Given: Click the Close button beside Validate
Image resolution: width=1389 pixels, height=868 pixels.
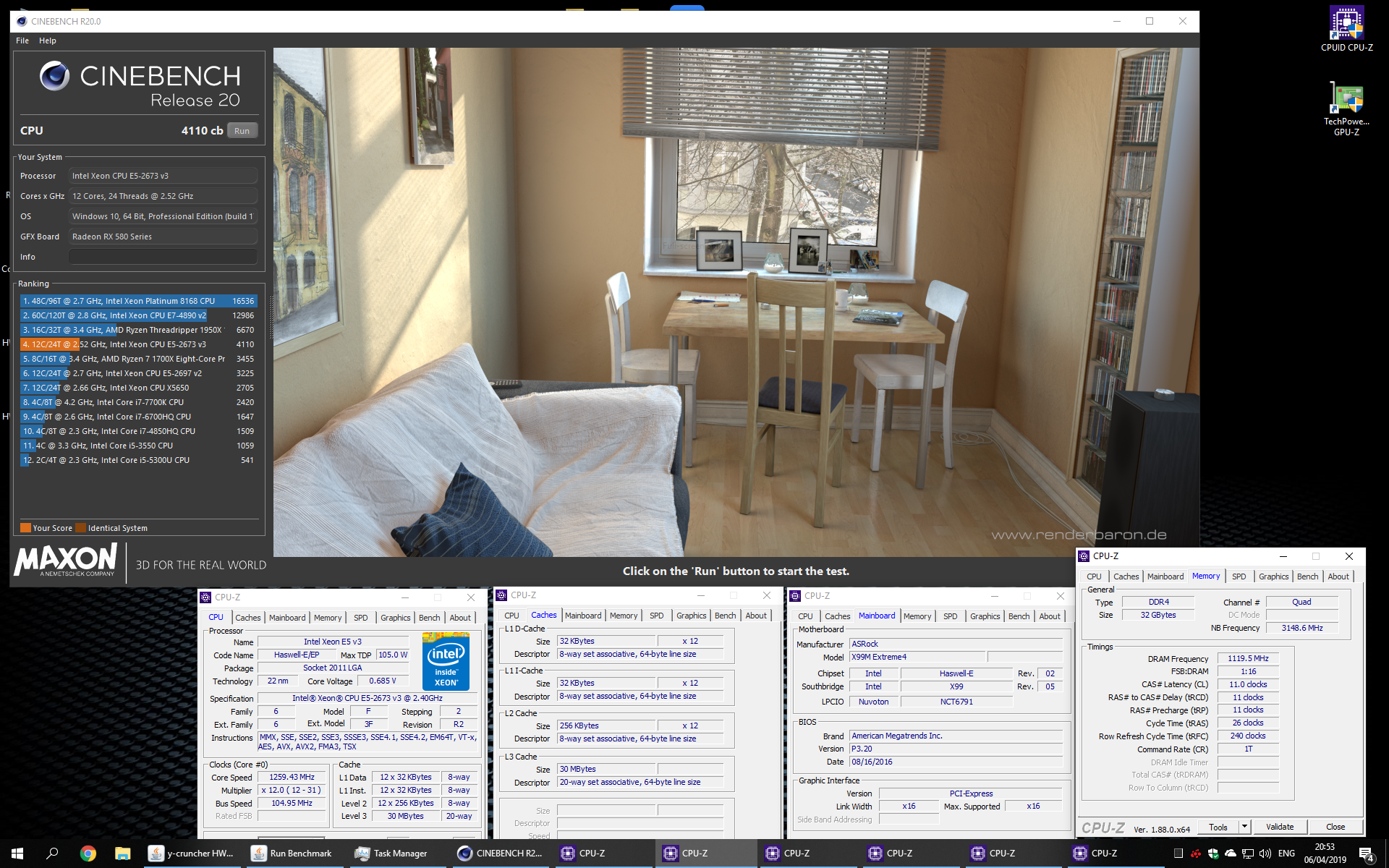Looking at the screenshot, I should tap(1335, 826).
